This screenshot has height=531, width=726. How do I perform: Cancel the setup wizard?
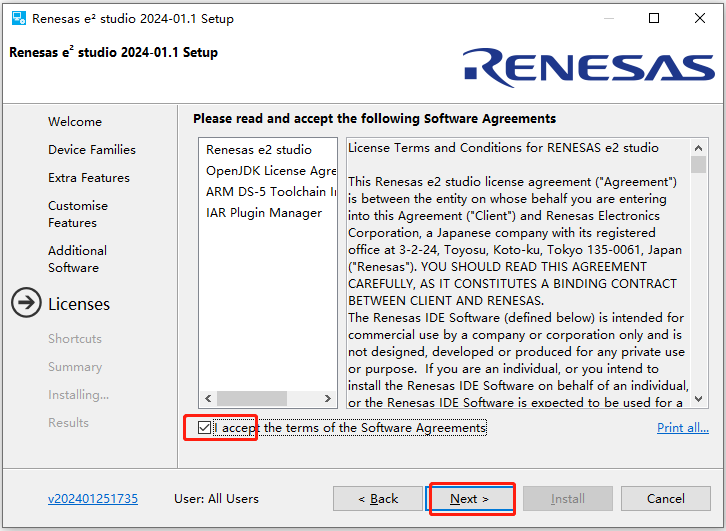[665, 498]
